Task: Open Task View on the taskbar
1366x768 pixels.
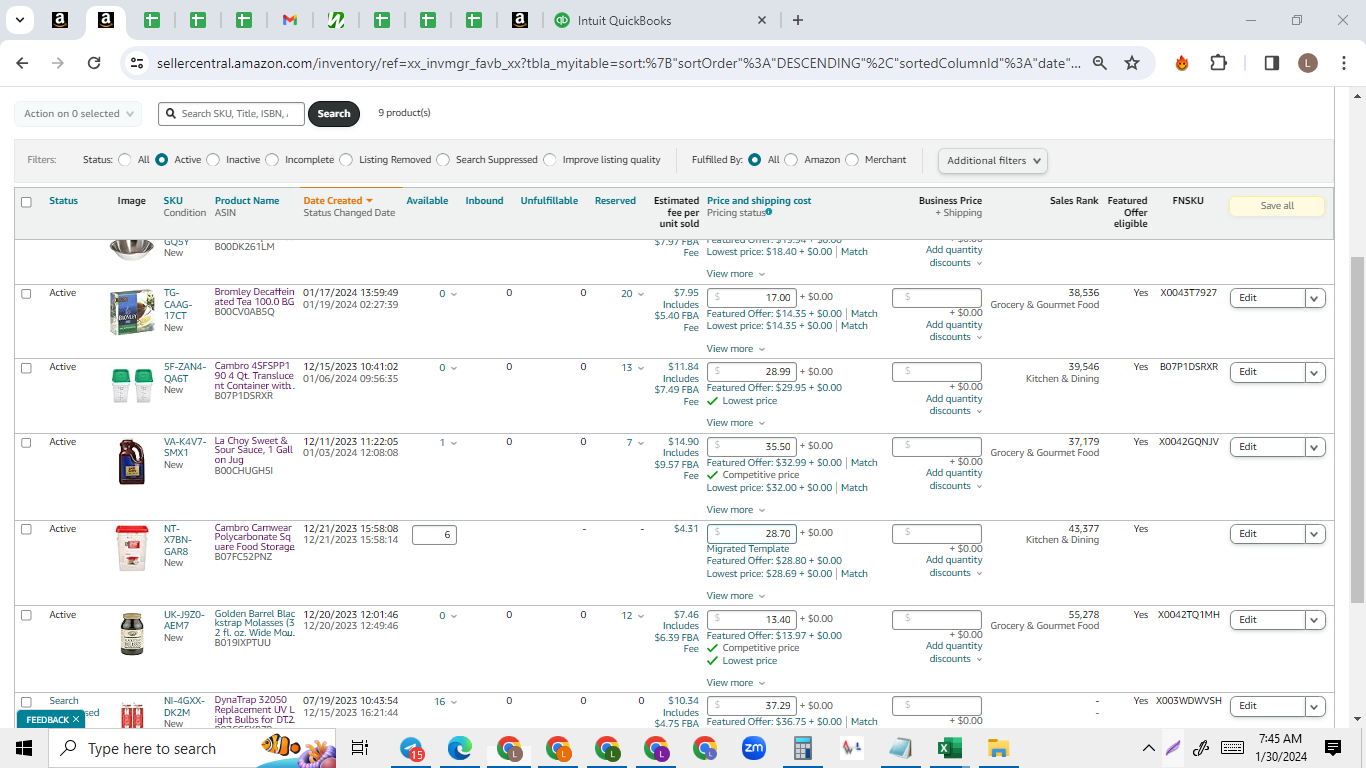Action: click(360, 748)
